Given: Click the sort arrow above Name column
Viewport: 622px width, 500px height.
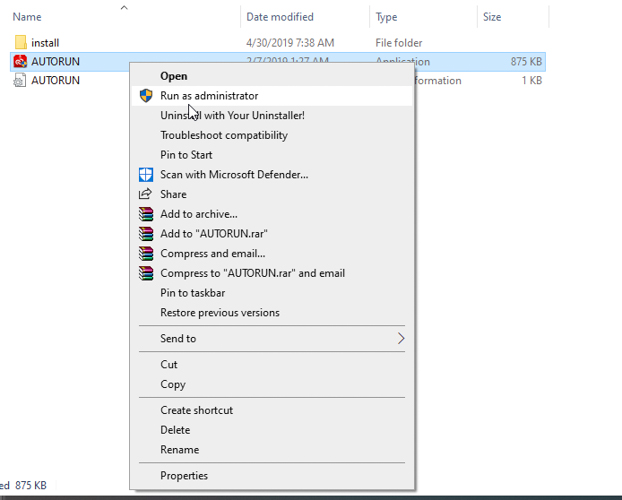Looking at the screenshot, I should pos(124,7).
